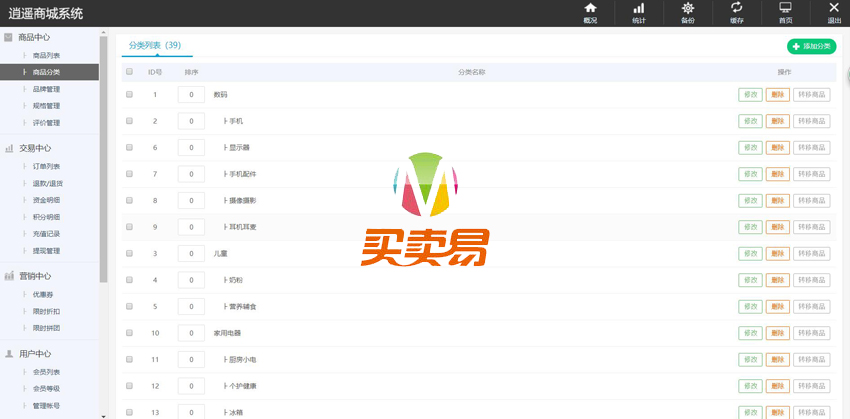The height and width of the screenshot is (419, 850).
Task: Check the checkbox for 耳机耳麦 row
Action: point(129,227)
